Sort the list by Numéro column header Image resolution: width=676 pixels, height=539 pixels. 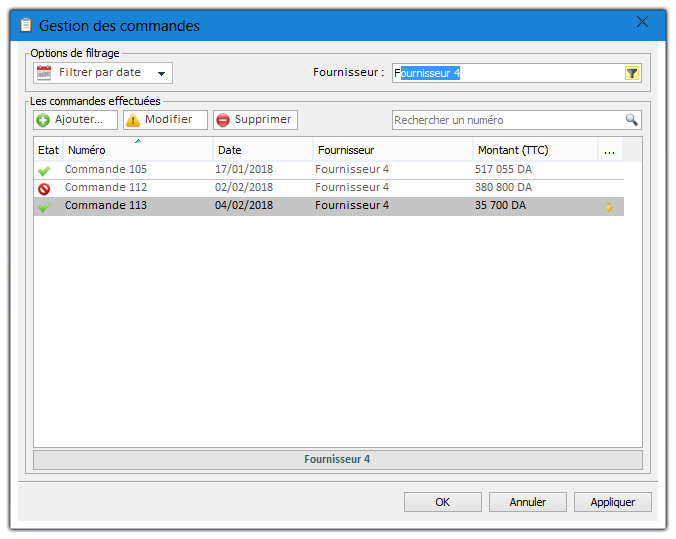tap(138, 150)
